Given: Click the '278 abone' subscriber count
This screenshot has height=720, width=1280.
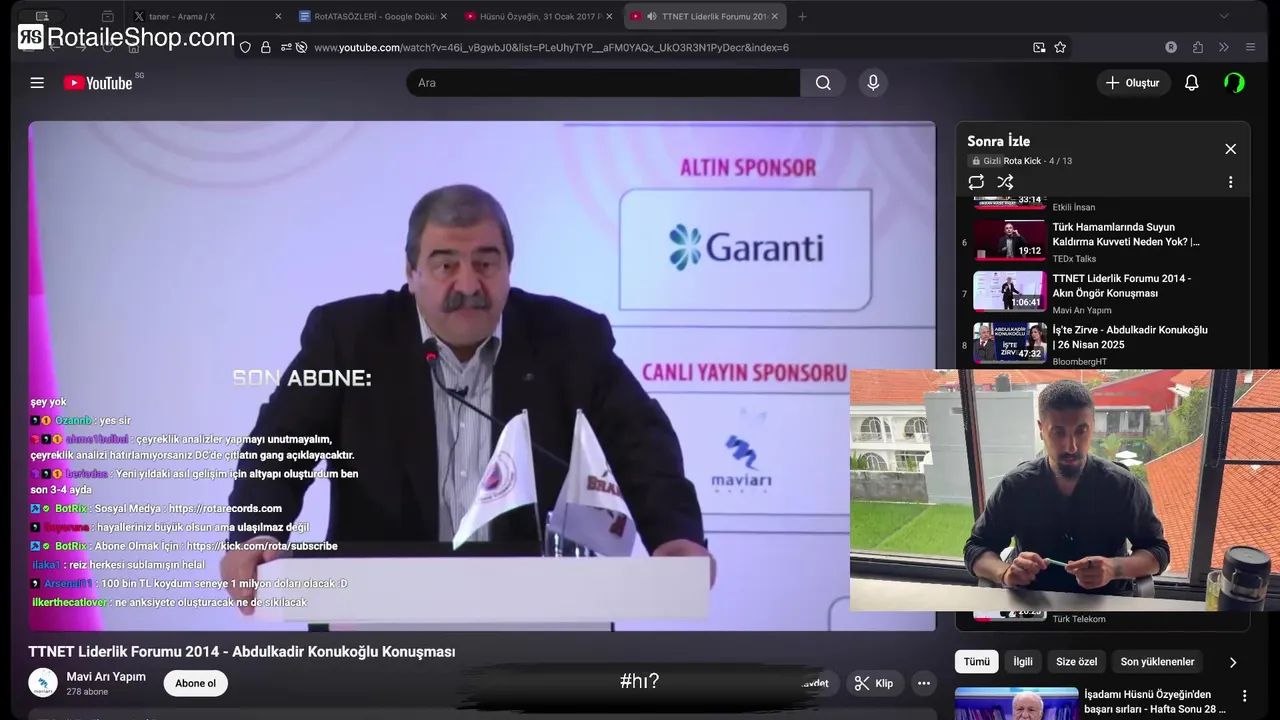Looking at the screenshot, I should [x=87, y=692].
